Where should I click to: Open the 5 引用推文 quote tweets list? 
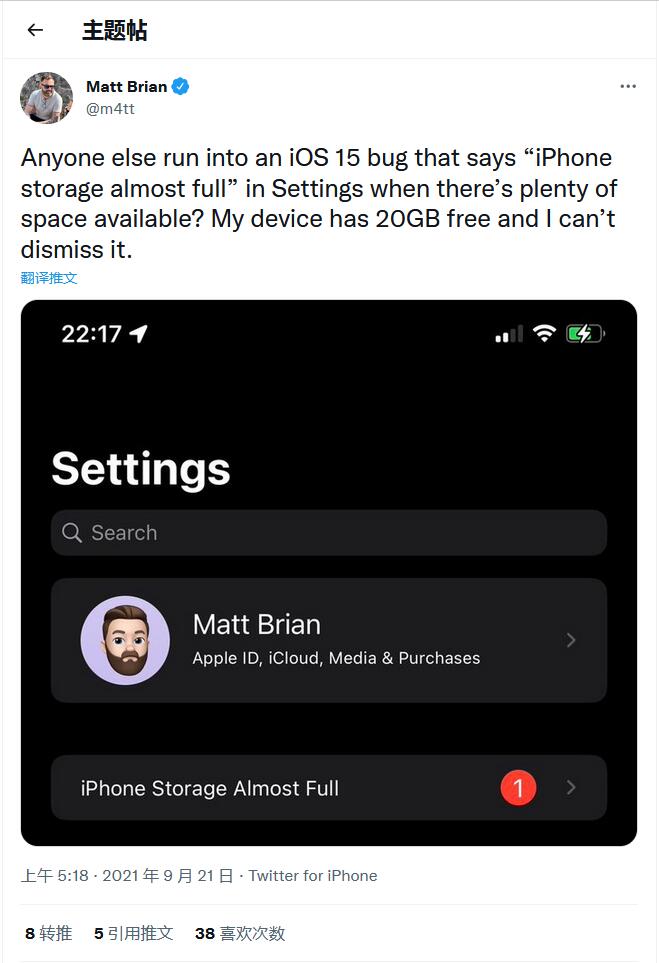click(x=133, y=934)
